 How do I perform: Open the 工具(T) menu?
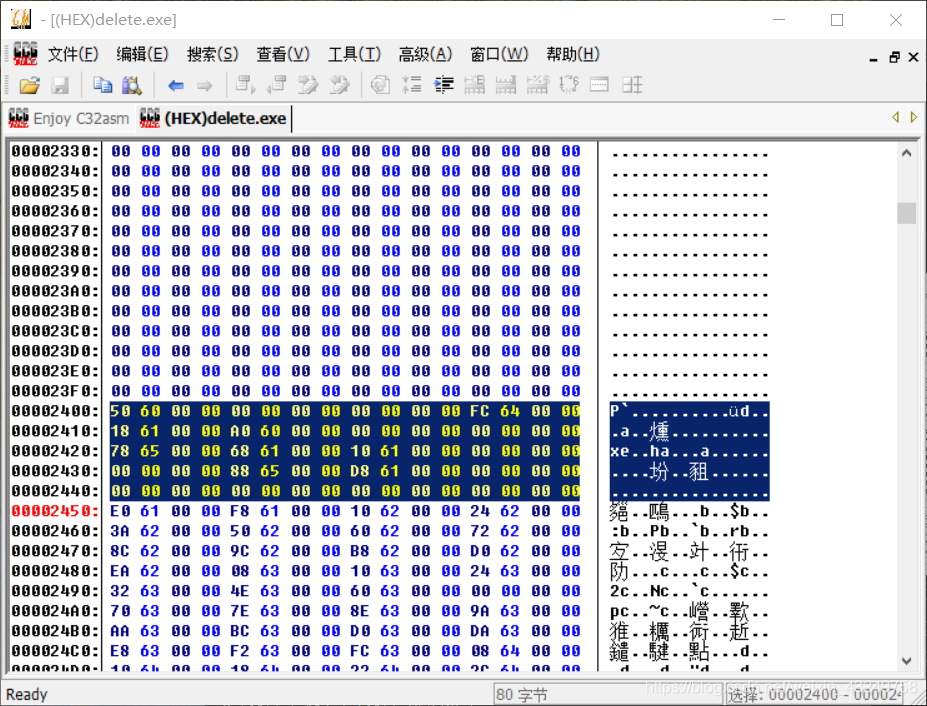[x=354, y=54]
